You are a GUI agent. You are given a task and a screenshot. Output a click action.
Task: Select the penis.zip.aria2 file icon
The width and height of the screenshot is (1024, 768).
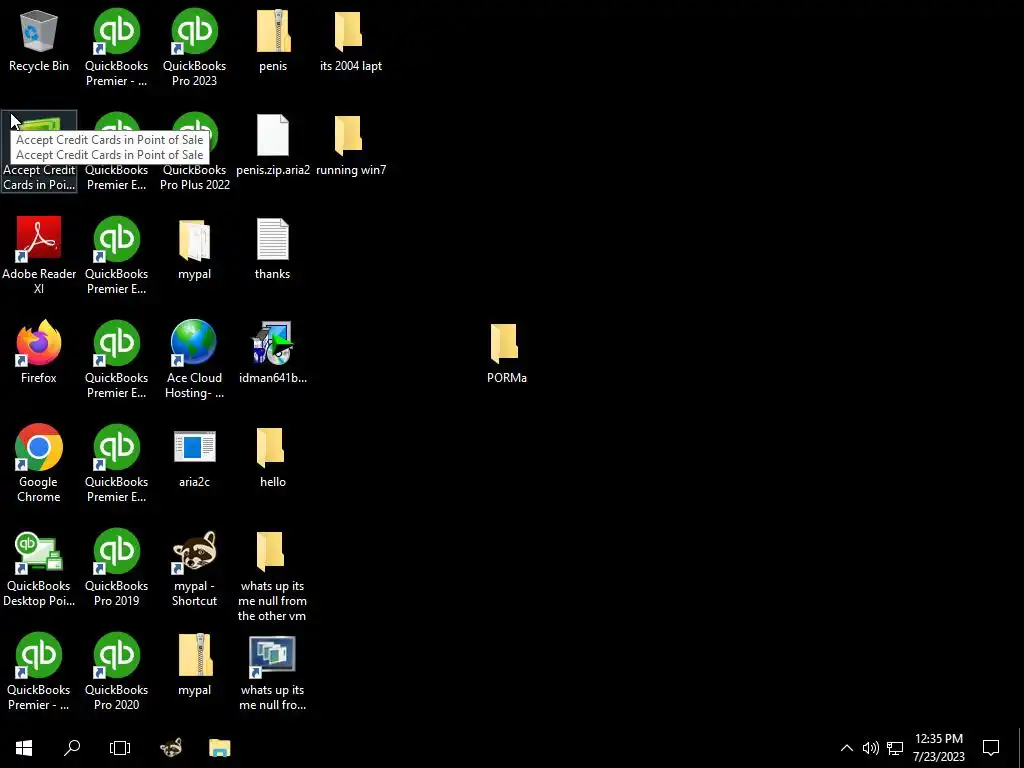click(273, 145)
